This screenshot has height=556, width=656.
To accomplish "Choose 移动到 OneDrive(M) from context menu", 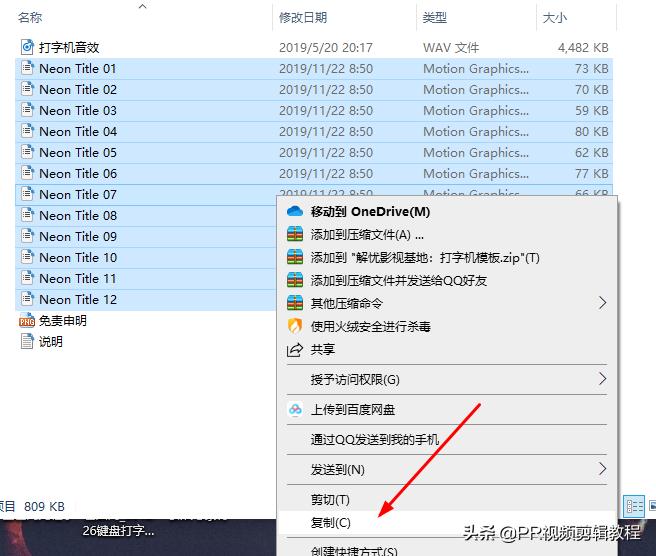I will 448,212.
